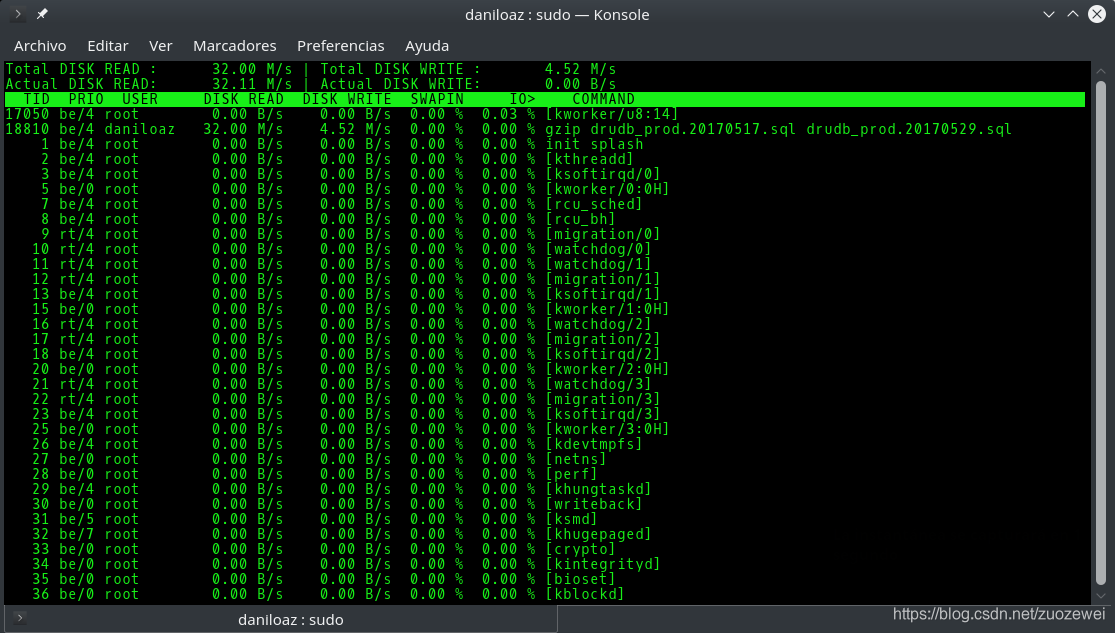Click the DISK READ column header
The image size is (1115, 633).
243,99
